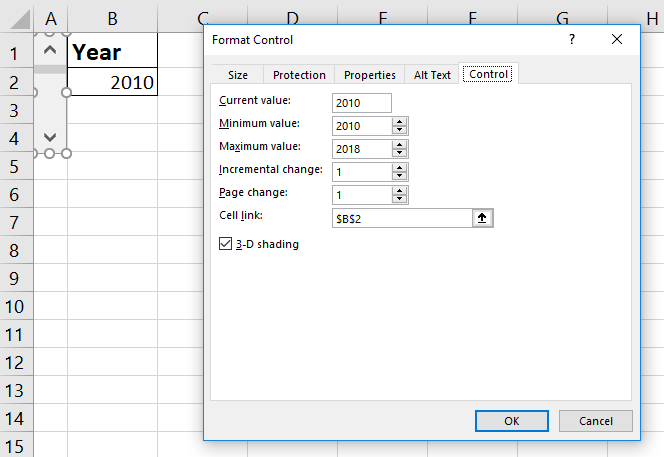Click the Select All corner triangle

[x=19, y=18]
